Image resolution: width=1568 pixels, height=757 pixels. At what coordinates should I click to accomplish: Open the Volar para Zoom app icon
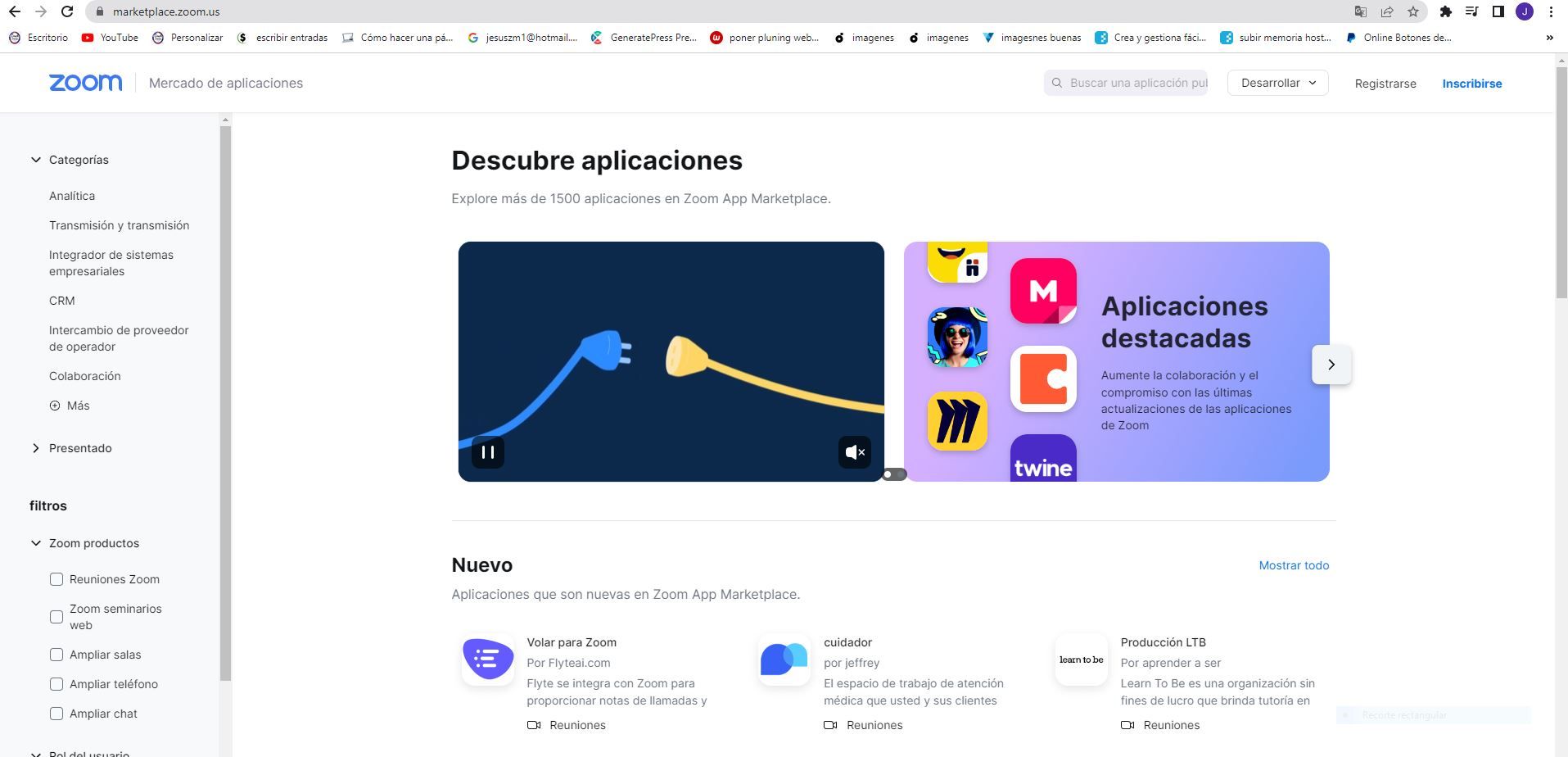tap(488, 659)
